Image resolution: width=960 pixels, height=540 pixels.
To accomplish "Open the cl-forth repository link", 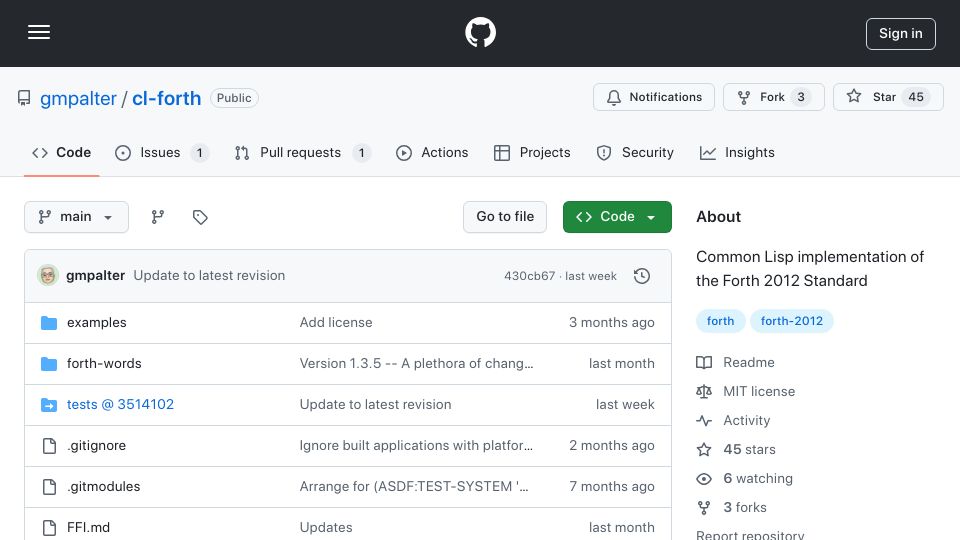I will coord(167,98).
